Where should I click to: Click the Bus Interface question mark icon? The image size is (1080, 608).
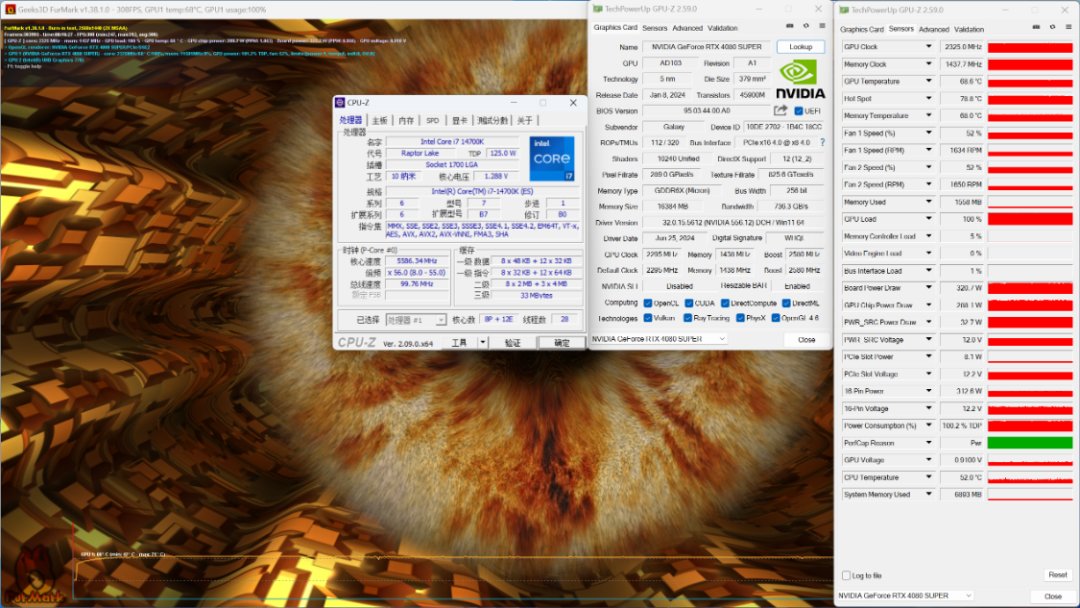click(822, 143)
